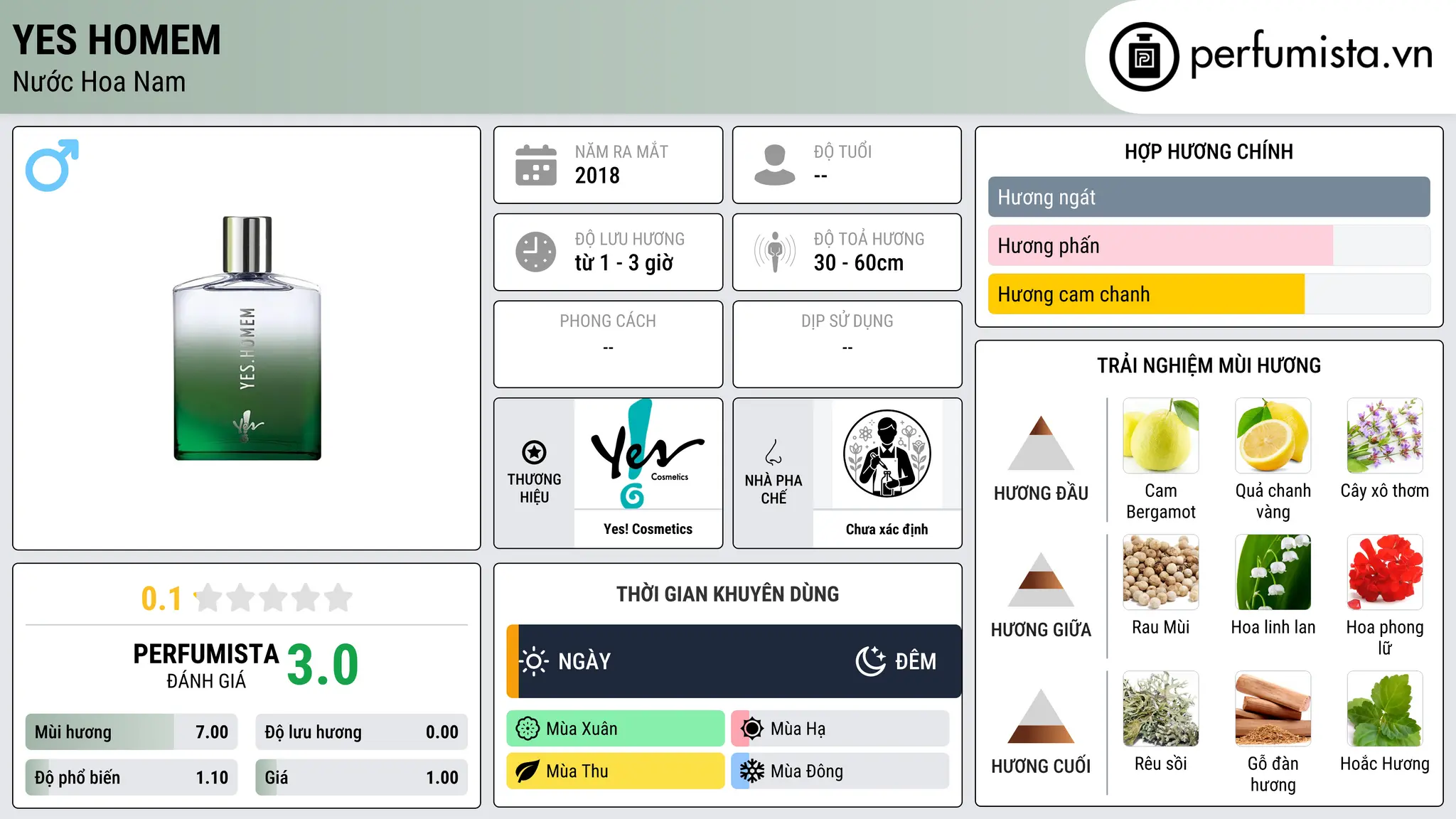Click the Độ lưu hương score bar
1456x819 pixels.
click(x=362, y=732)
